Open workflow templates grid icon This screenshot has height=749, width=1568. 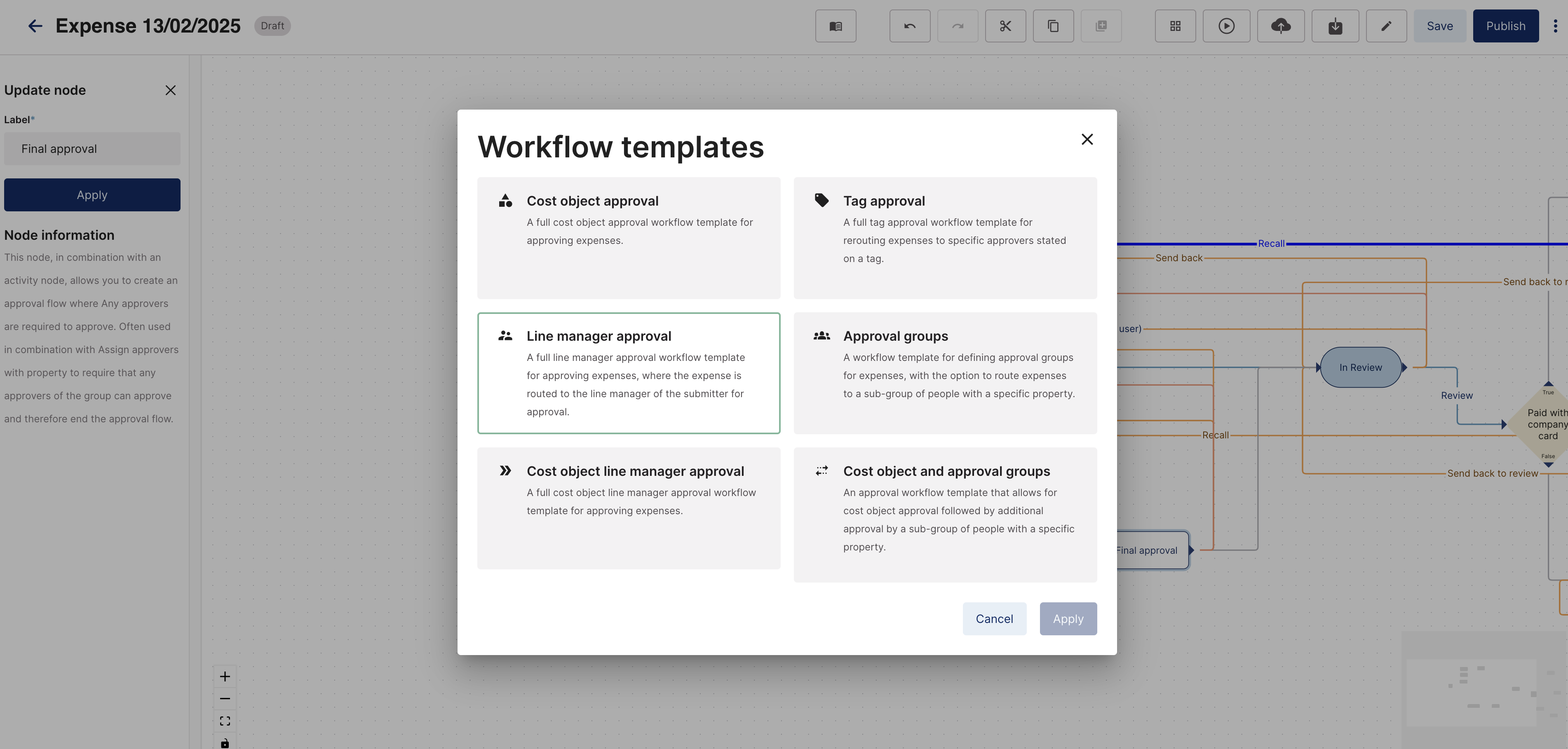click(x=1175, y=26)
